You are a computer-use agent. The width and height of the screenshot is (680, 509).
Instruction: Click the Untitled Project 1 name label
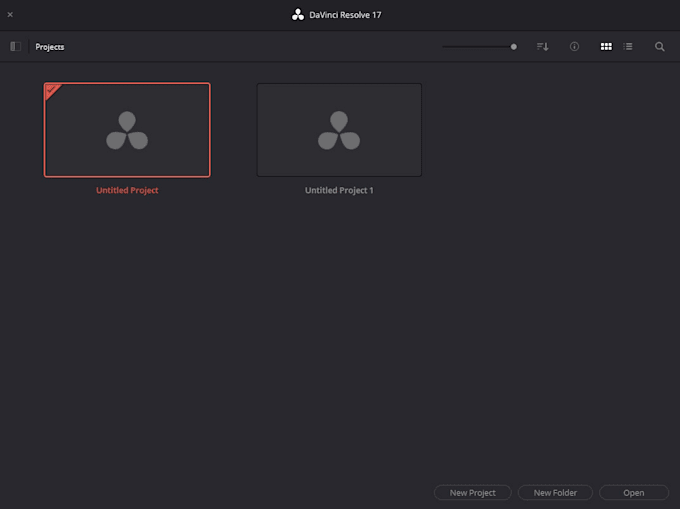[x=339, y=190]
